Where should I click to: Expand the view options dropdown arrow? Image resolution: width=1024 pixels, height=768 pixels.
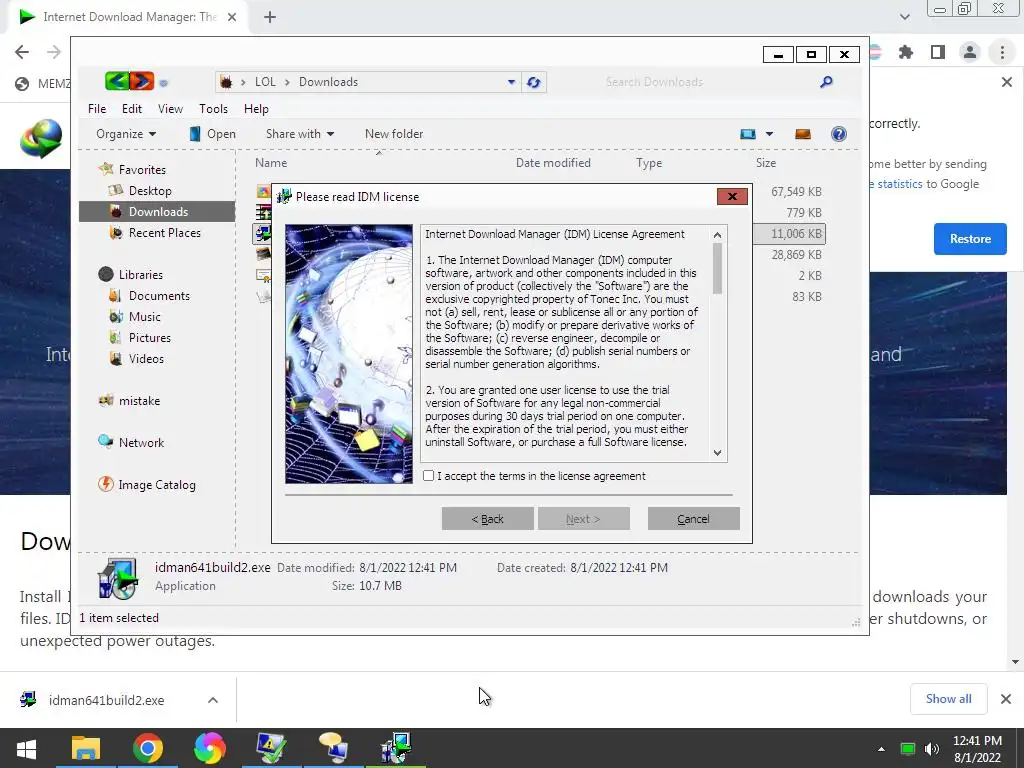[769, 134]
